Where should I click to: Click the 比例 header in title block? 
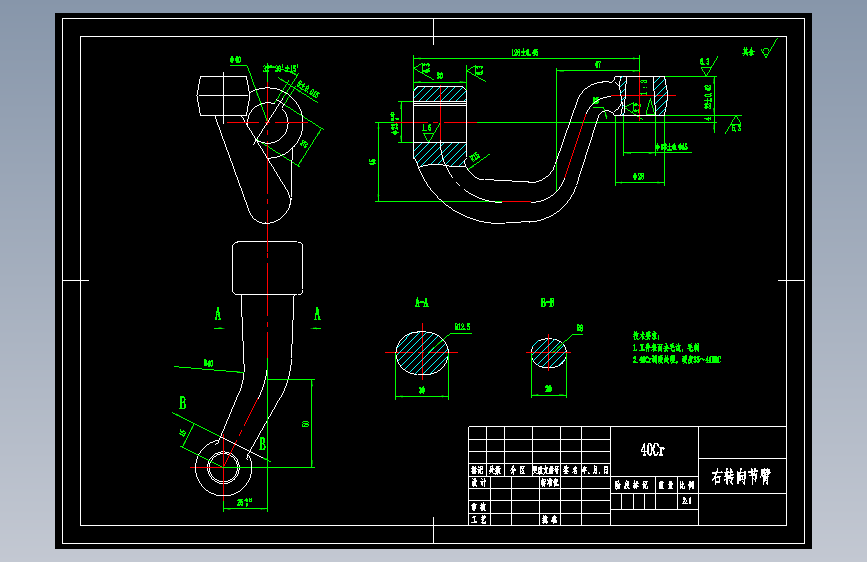click(687, 485)
